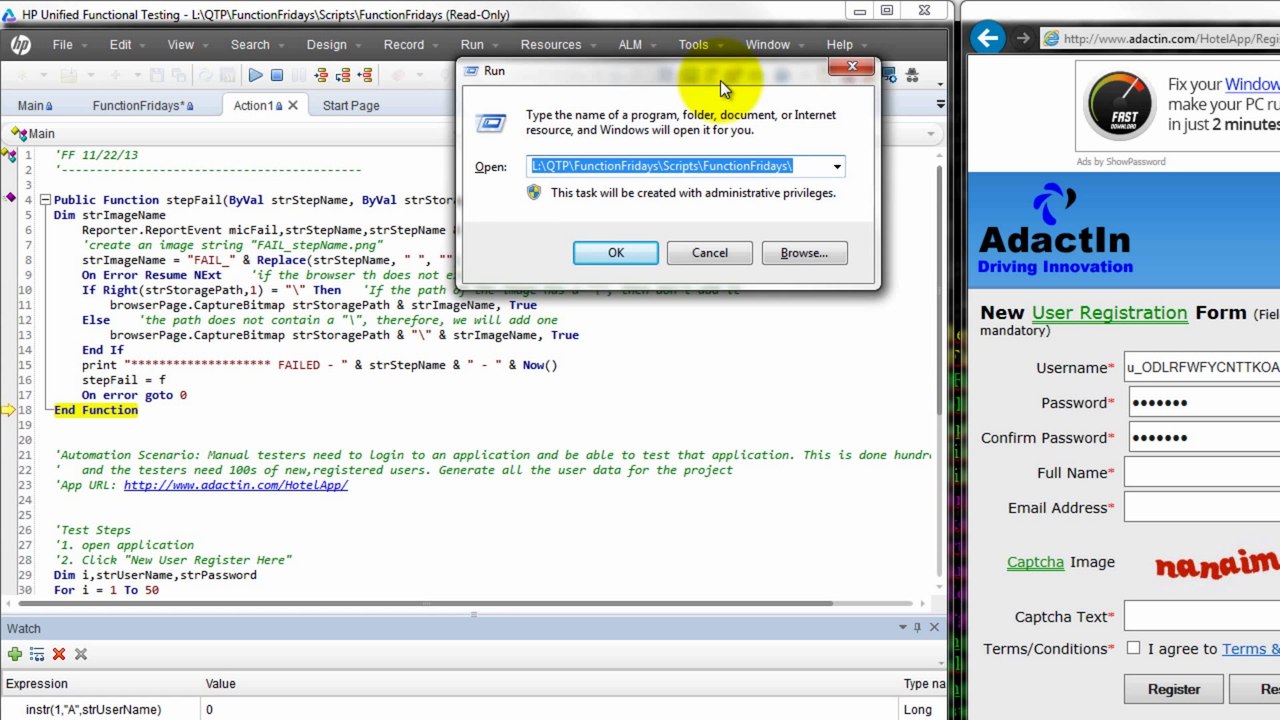Start the test with the Run play icon
The height and width of the screenshot is (720, 1280).
(255, 75)
